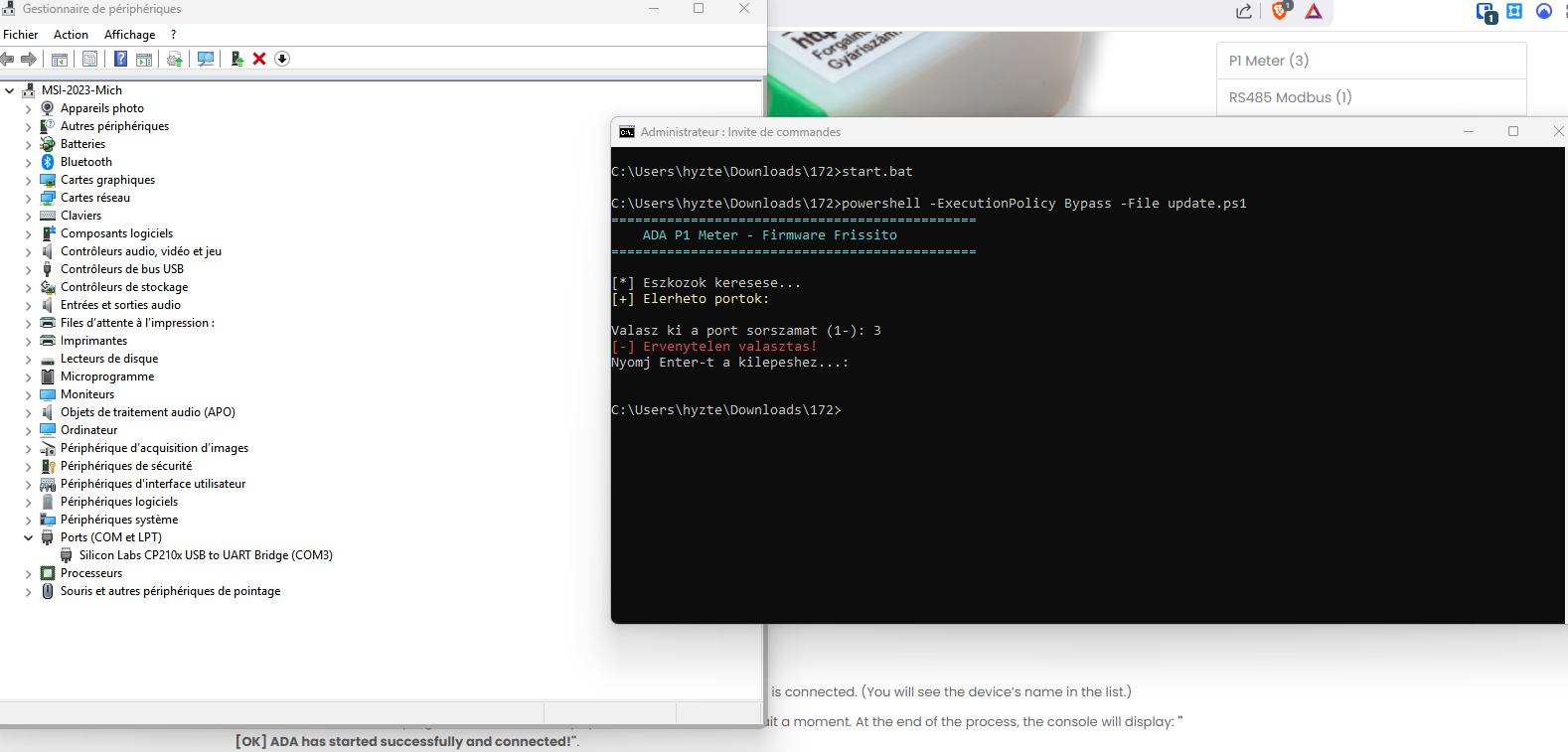Click the browser share page icon
Screen dimensions: 1568x752
(1244, 12)
